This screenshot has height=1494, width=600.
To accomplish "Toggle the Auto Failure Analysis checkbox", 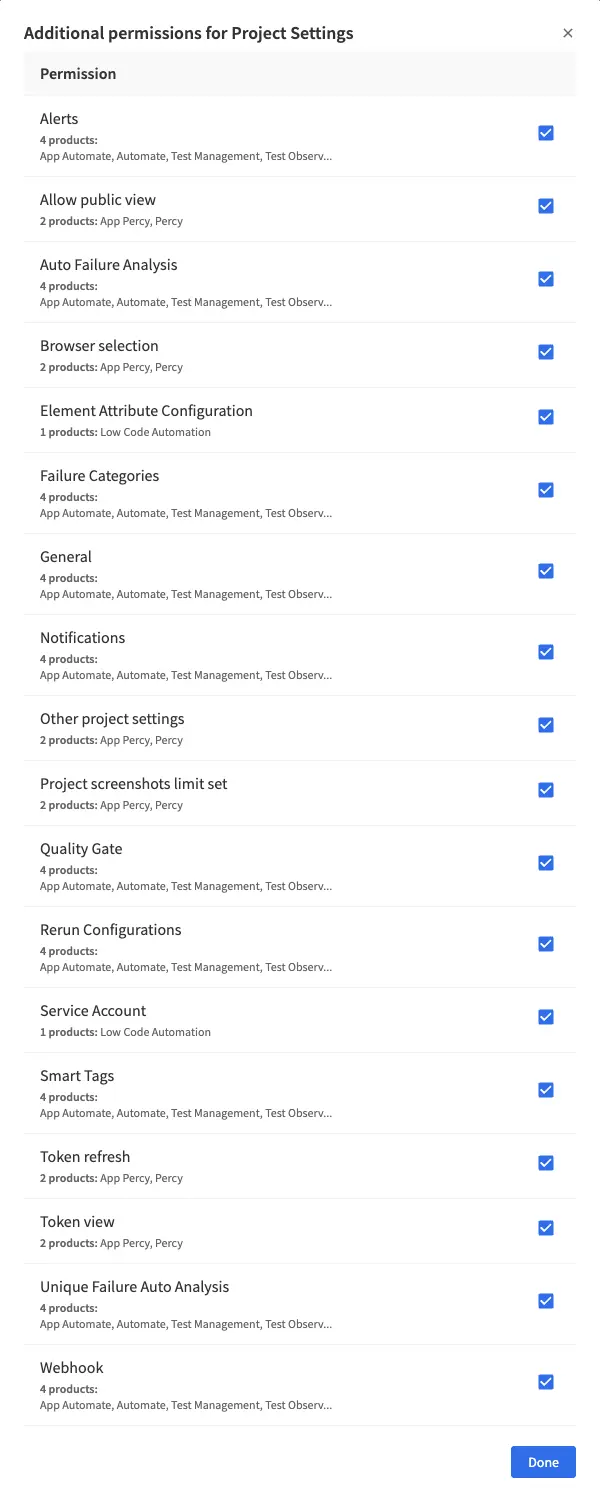I will point(546,278).
